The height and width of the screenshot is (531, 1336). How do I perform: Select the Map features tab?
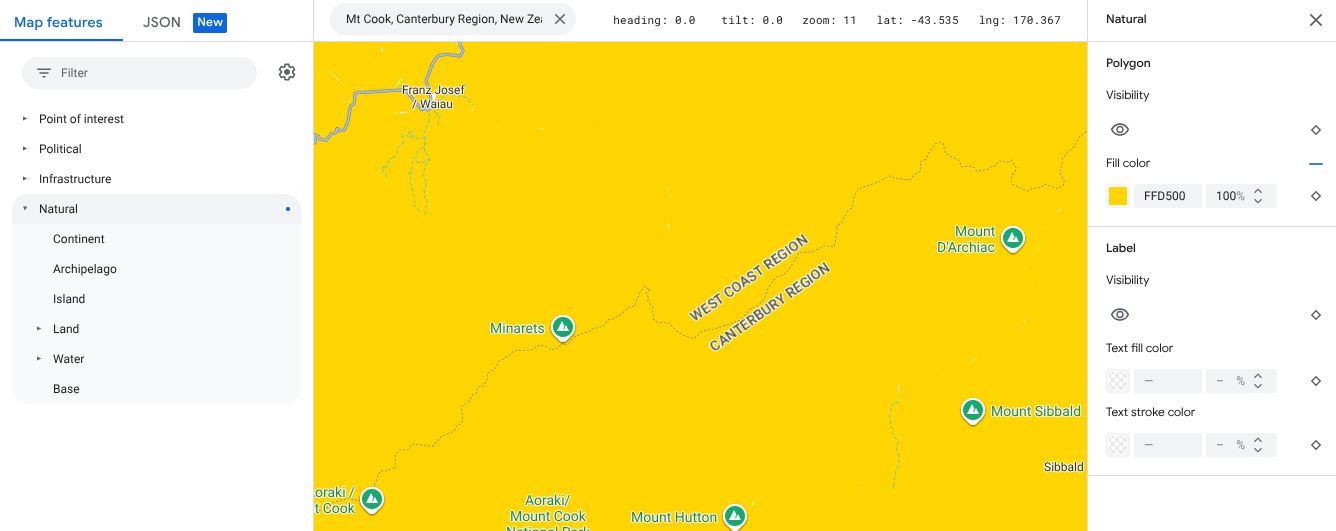[x=58, y=22]
